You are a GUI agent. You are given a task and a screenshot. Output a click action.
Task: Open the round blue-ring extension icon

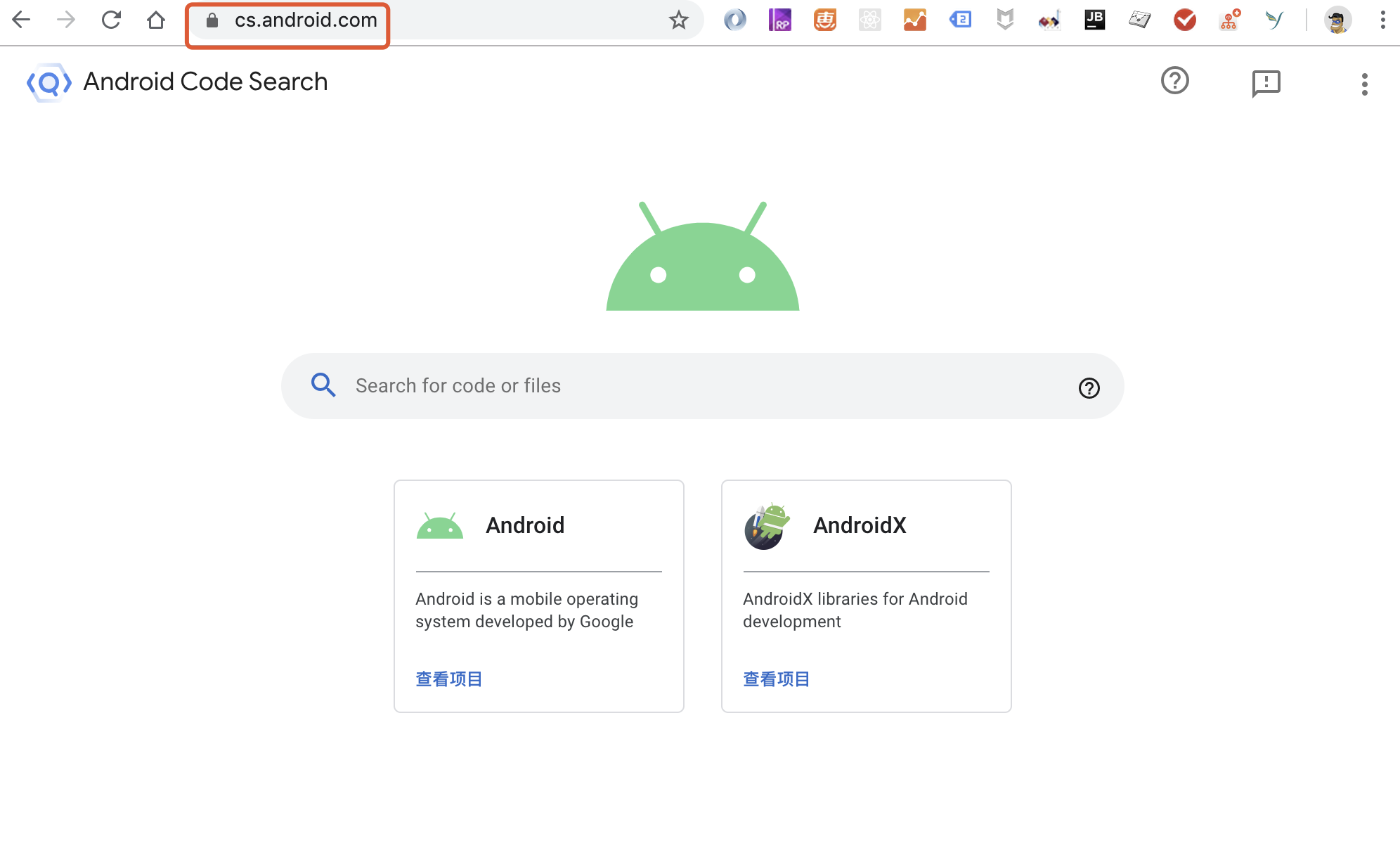[x=735, y=20]
